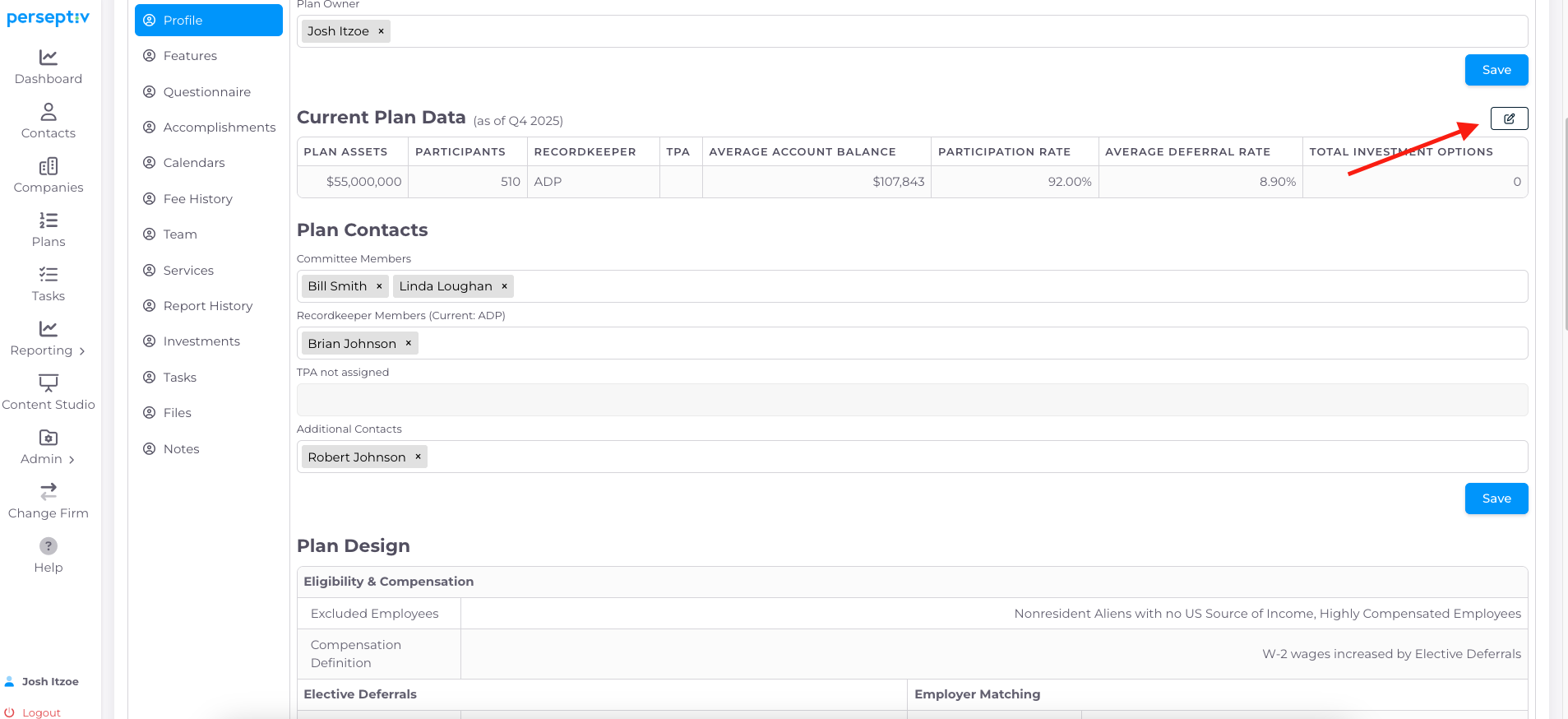Open Content Studio presentation icon
1568x719 pixels.
[x=49, y=383]
